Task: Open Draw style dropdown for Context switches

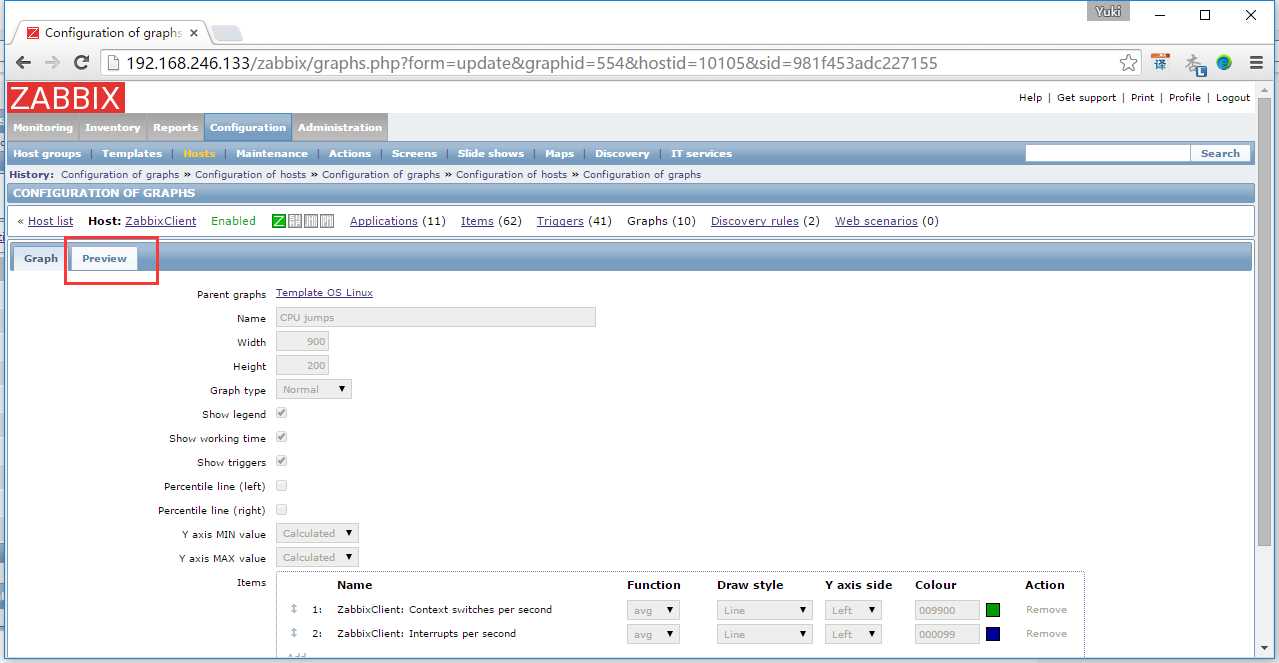Action: [765, 609]
